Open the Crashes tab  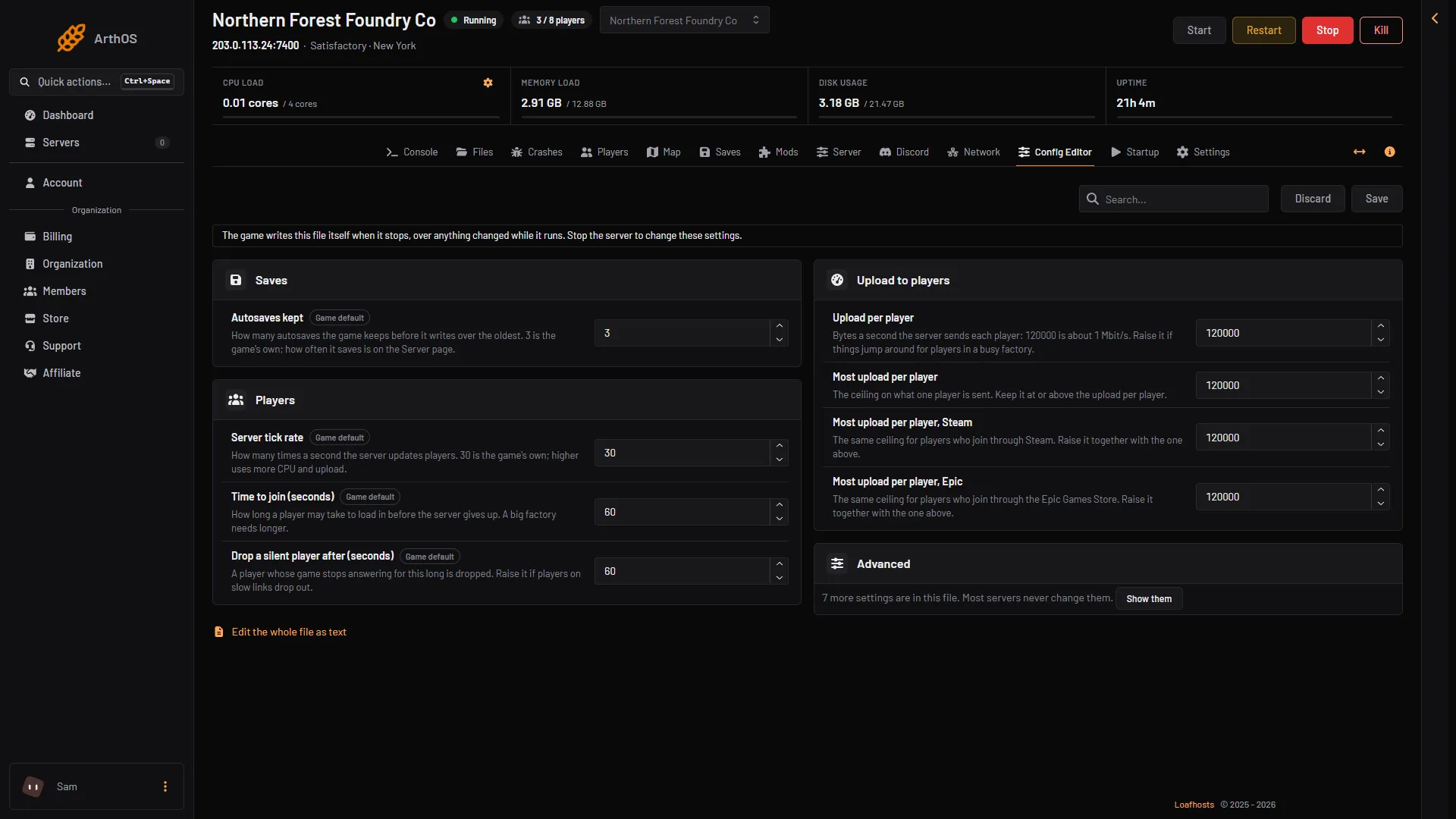pyautogui.click(x=536, y=152)
